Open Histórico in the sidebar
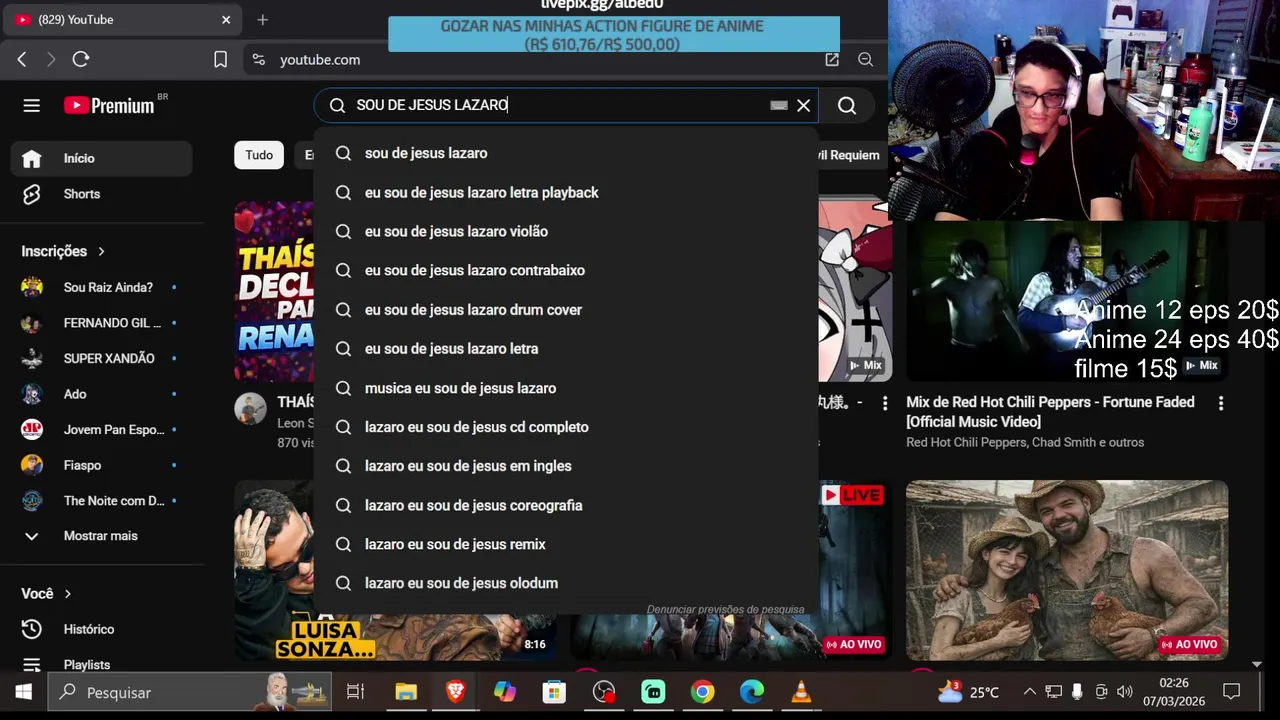The image size is (1280, 720). pos(101,629)
